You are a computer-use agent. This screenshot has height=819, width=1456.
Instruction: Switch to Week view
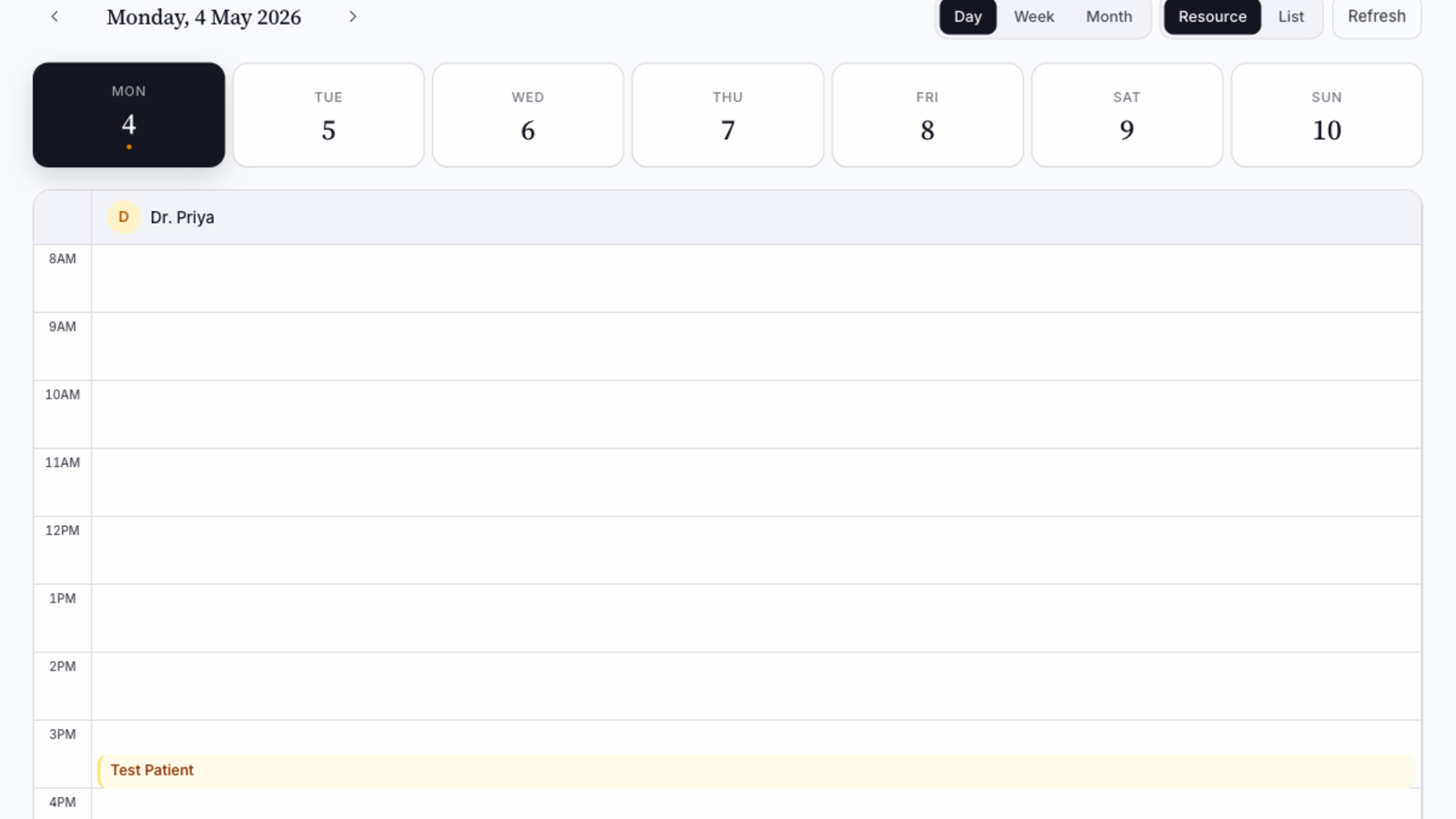pos(1034,16)
